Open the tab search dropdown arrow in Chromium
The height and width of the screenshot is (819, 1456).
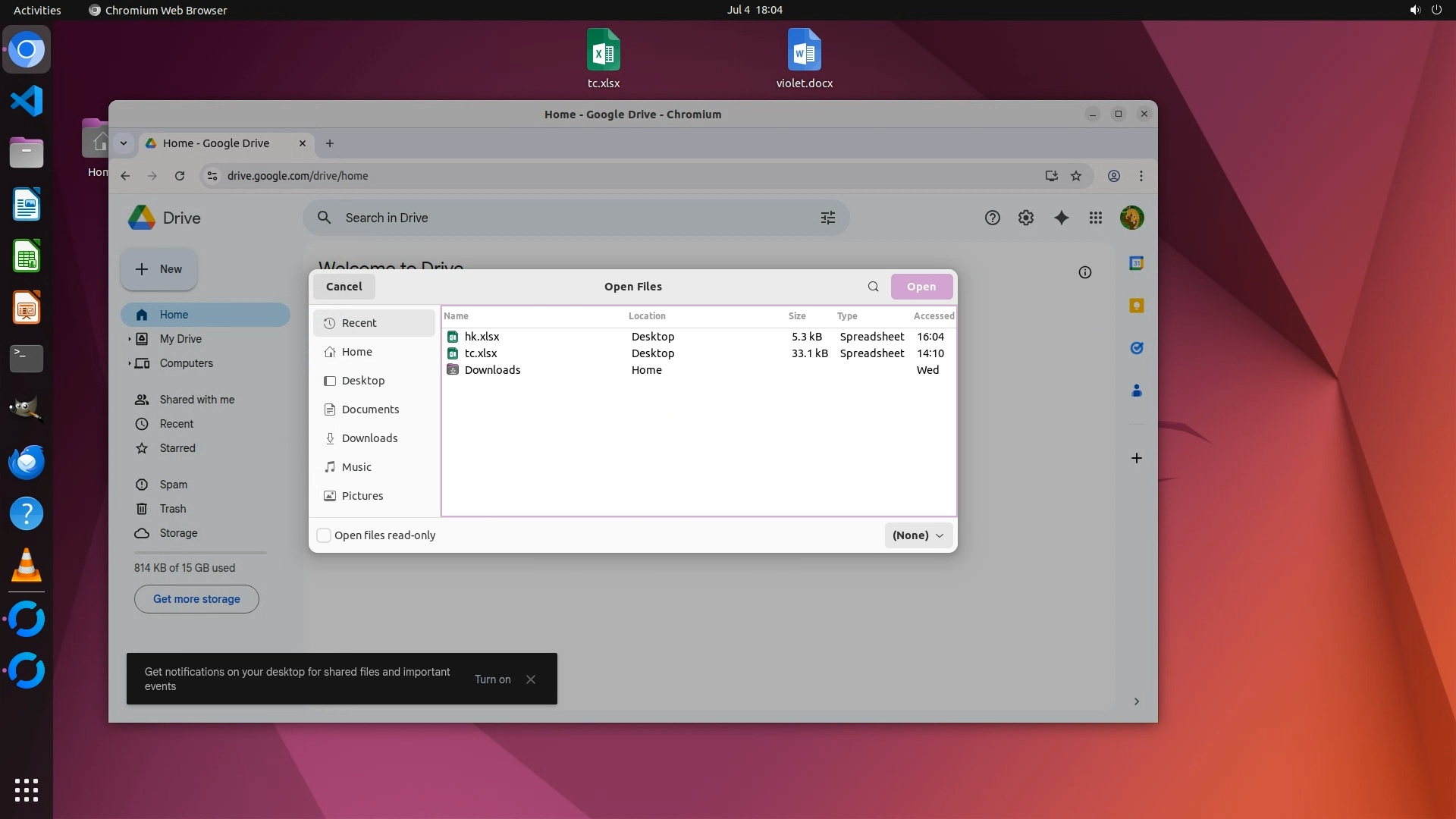pos(123,143)
